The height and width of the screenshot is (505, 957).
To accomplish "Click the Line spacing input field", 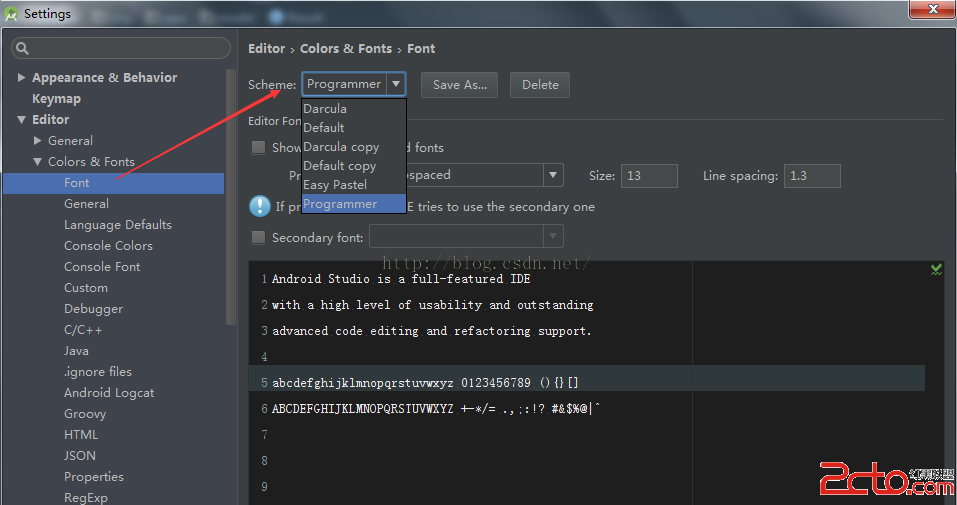I will pyautogui.click(x=811, y=176).
